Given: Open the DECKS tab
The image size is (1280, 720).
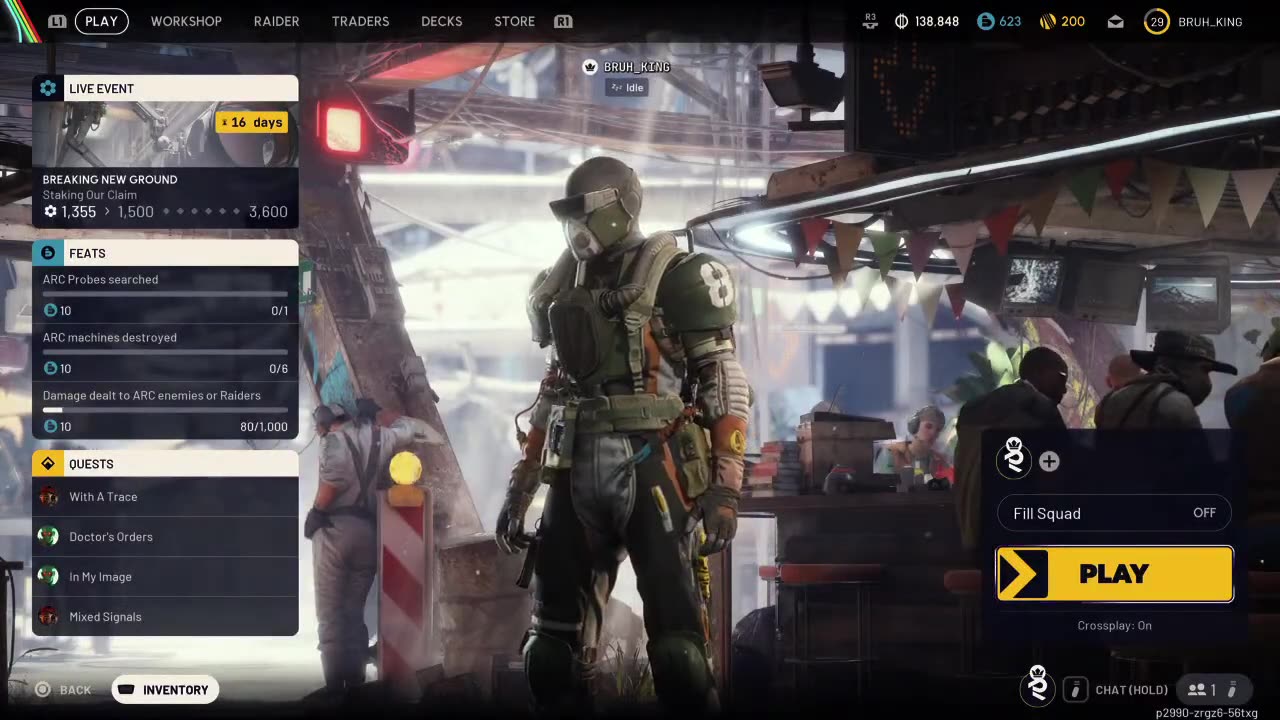Looking at the screenshot, I should click(x=441, y=21).
